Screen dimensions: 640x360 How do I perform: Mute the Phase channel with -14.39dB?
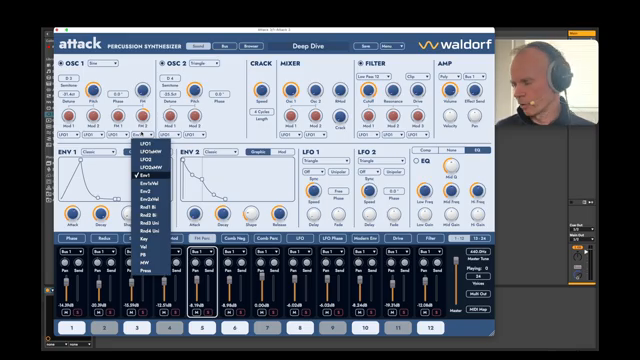point(66,312)
